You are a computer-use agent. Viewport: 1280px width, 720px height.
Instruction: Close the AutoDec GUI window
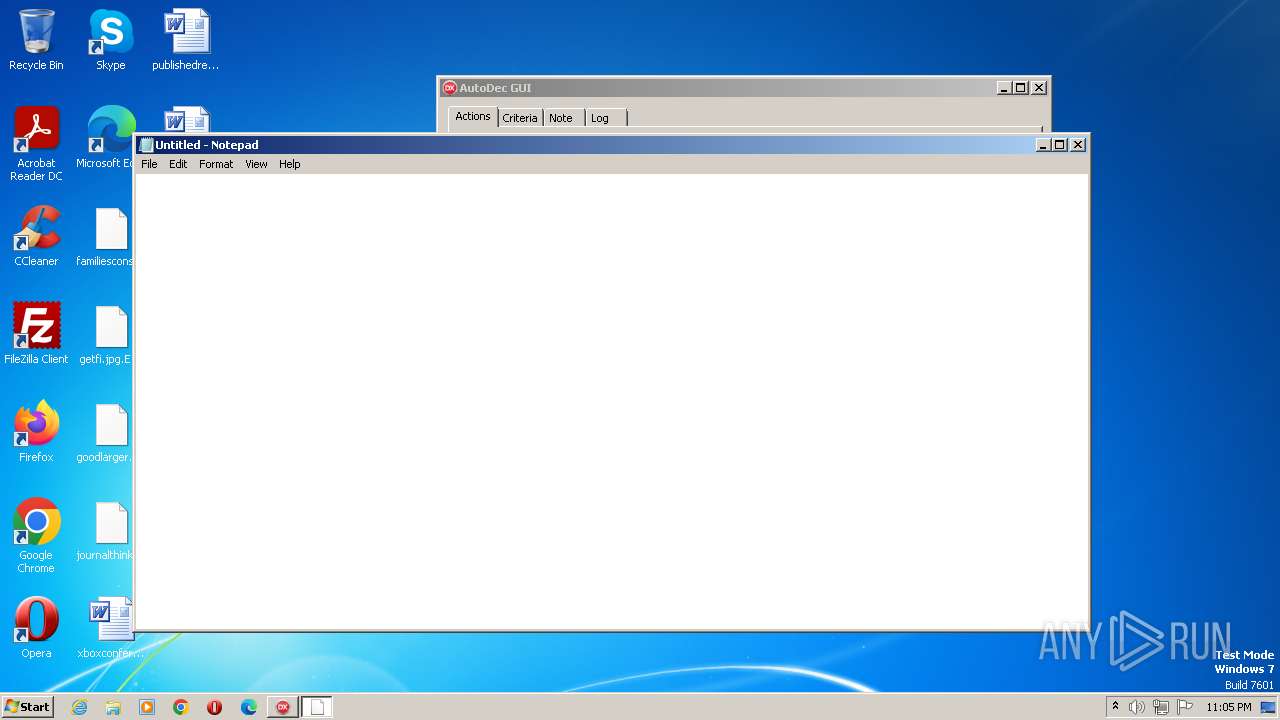tap(1039, 88)
